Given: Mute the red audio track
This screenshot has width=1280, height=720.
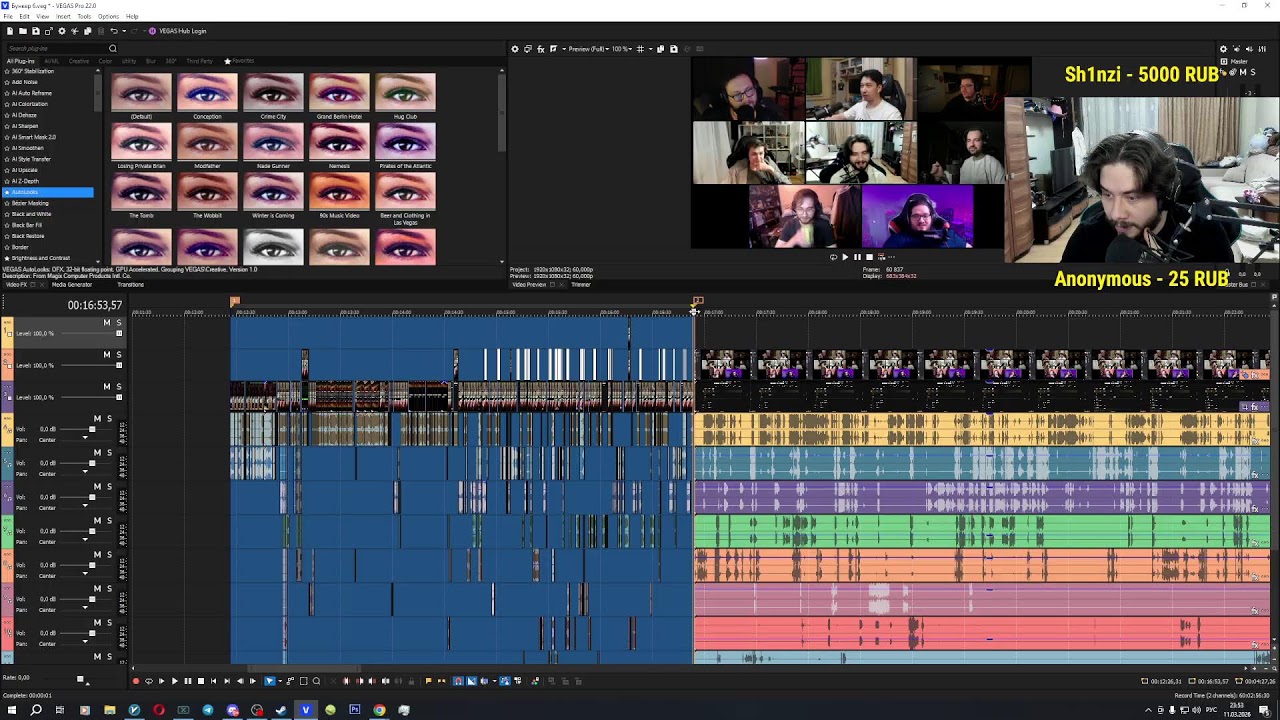Looking at the screenshot, I should pyautogui.click(x=97, y=623).
